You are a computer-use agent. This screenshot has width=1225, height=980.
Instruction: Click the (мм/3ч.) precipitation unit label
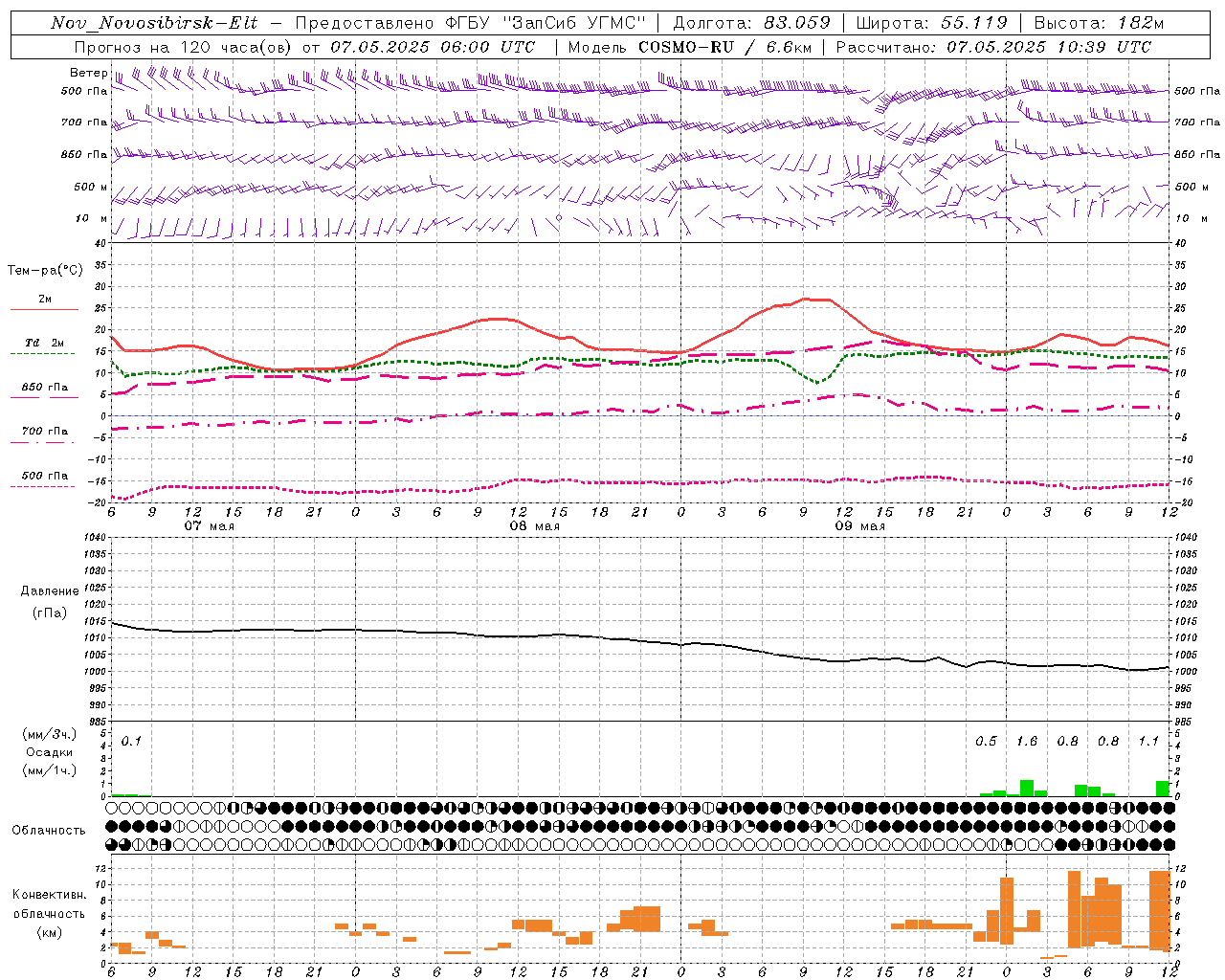50,735
